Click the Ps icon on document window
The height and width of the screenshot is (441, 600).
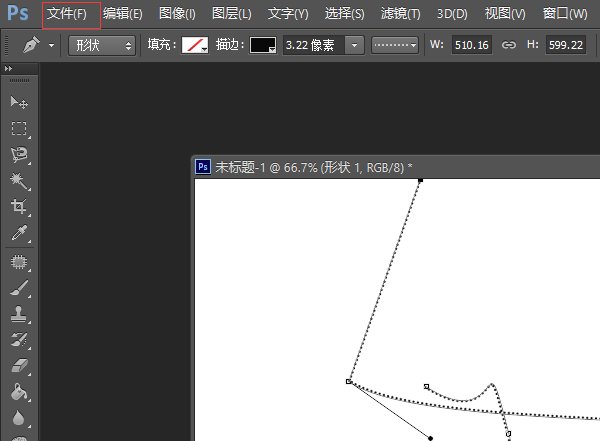click(x=203, y=167)
